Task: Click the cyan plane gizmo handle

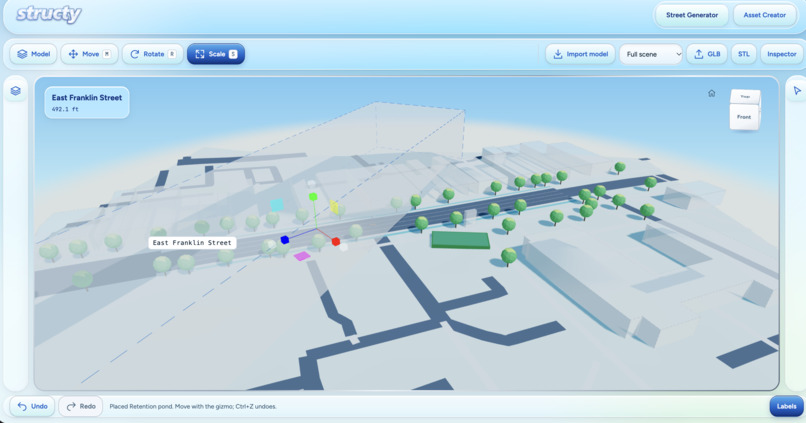Action: pos(277,205)
